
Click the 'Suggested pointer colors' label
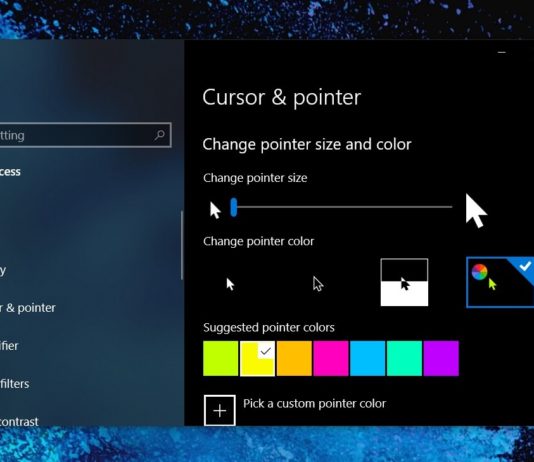(269, 328)
